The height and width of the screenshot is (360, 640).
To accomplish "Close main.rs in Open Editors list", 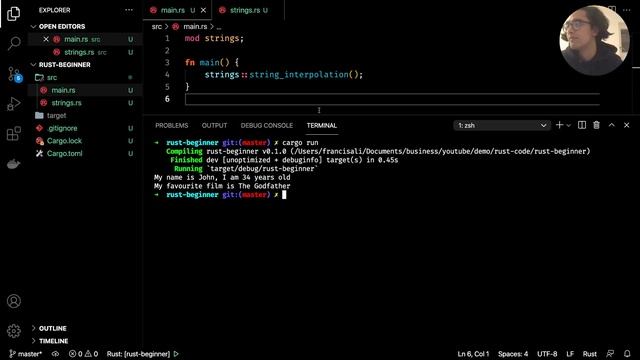I will [46, 39].
